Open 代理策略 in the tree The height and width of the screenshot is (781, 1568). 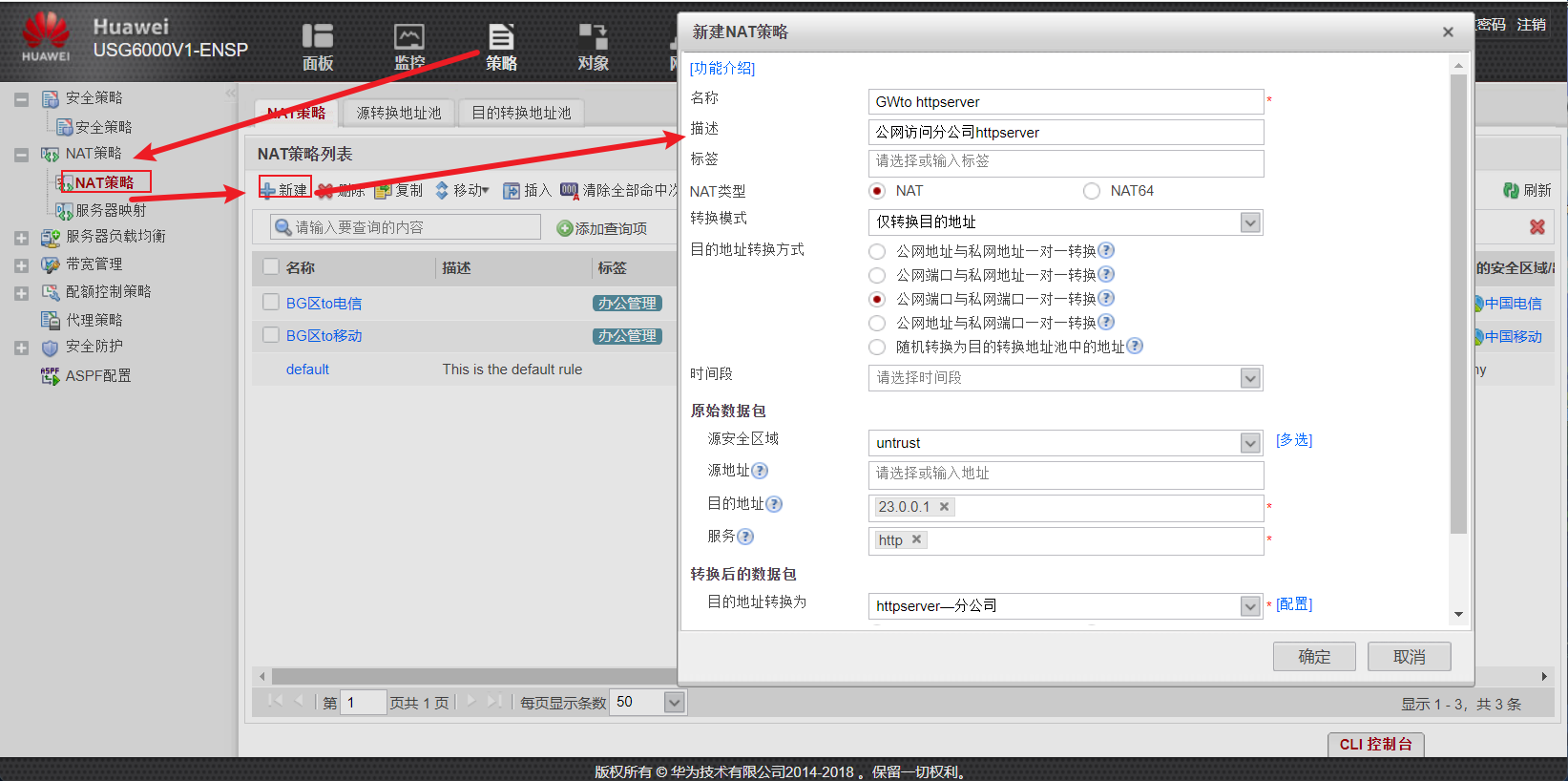click(x=94, y=320)
